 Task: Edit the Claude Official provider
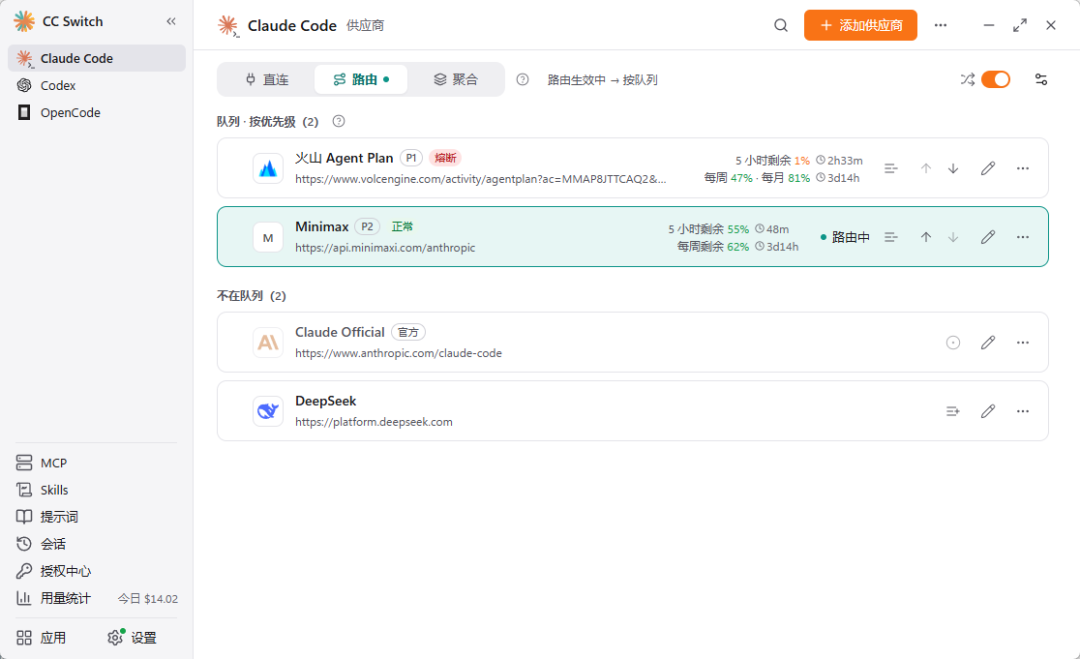click(x=988, y=342)
